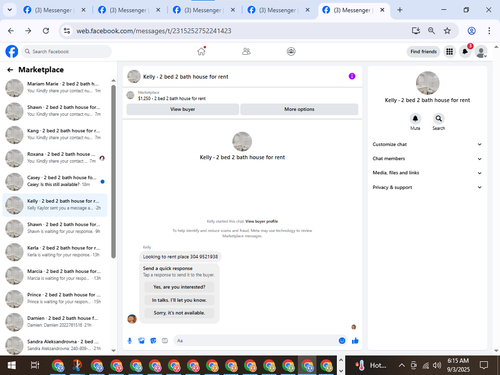Open the Chrome tab search dropdown
500x375 pixels.
[10, 10]
